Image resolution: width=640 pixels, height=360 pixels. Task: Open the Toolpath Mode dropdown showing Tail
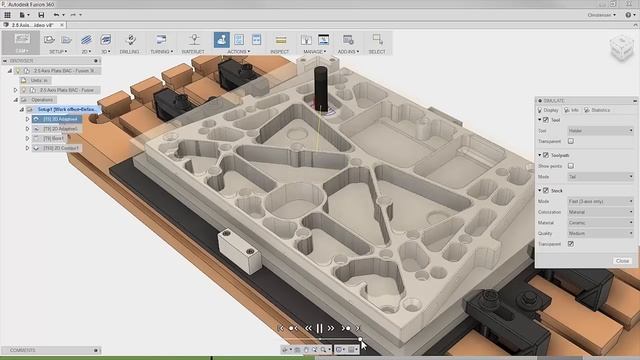tap(600, 177)
